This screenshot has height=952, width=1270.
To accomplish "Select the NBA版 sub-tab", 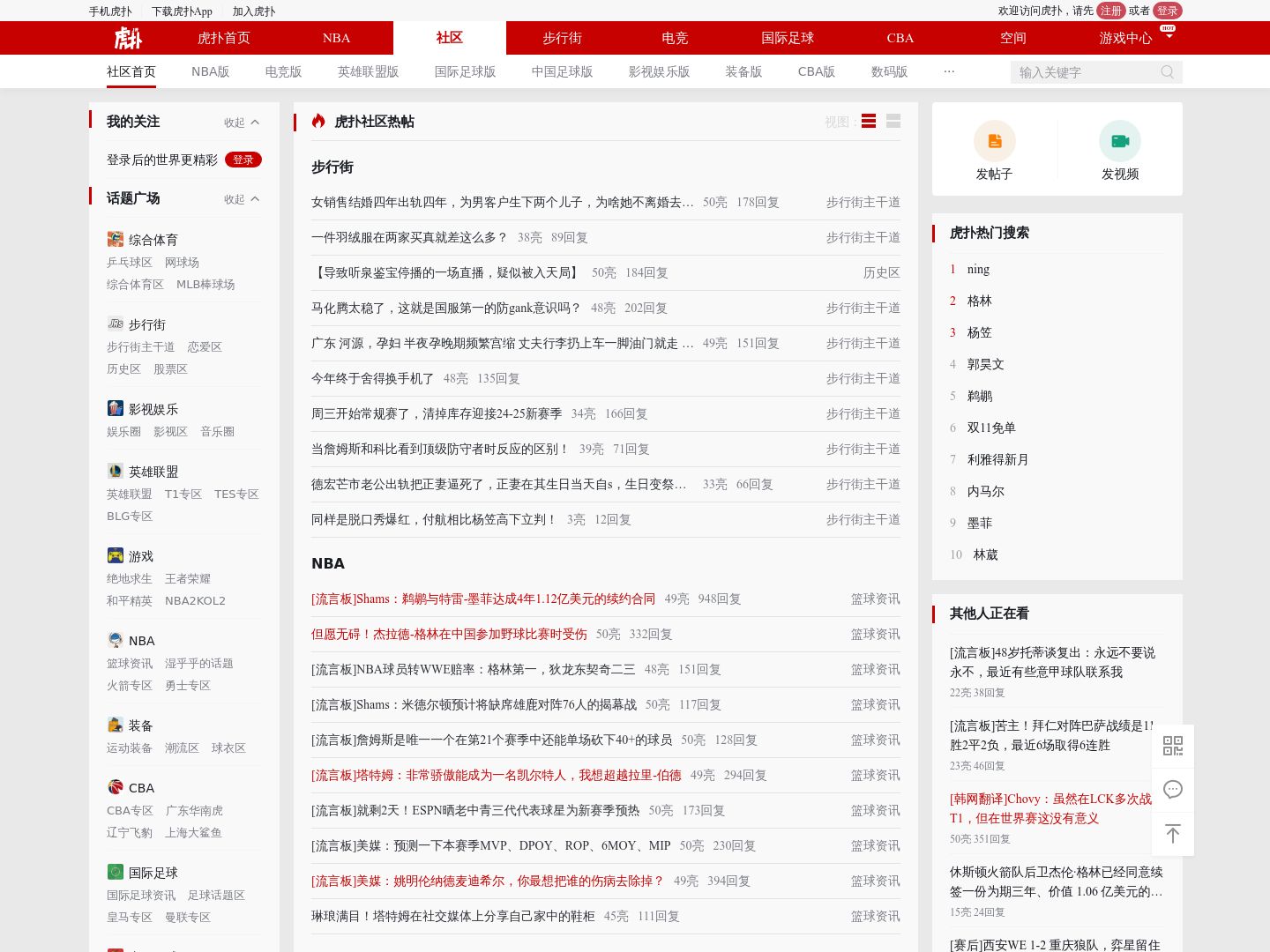I will click(x=211, y=71).
